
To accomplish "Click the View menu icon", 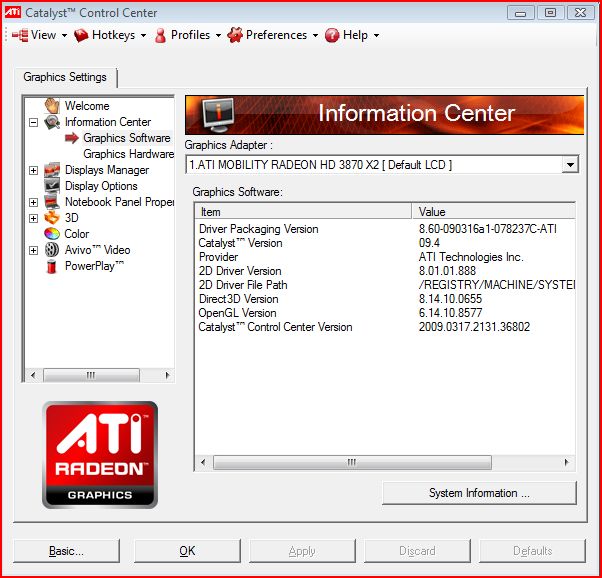I will [x=20, y=35].
